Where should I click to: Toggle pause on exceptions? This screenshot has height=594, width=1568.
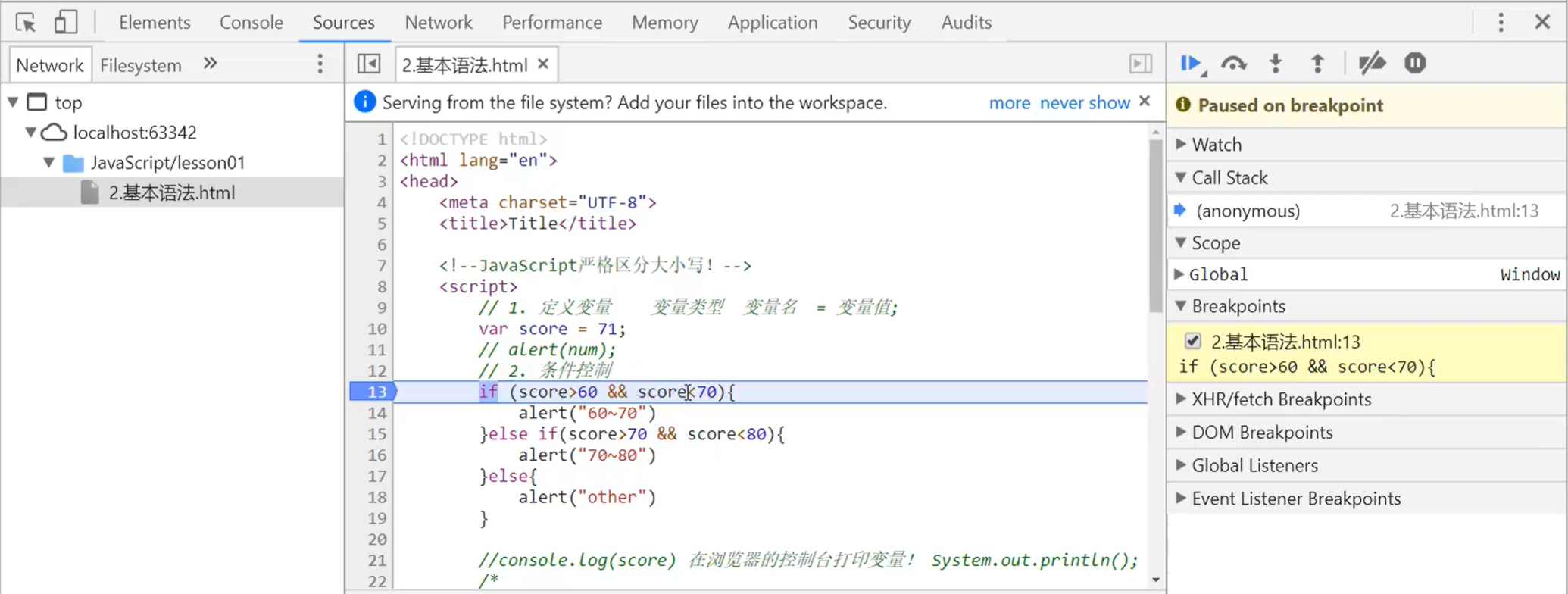coord(1415,64)
